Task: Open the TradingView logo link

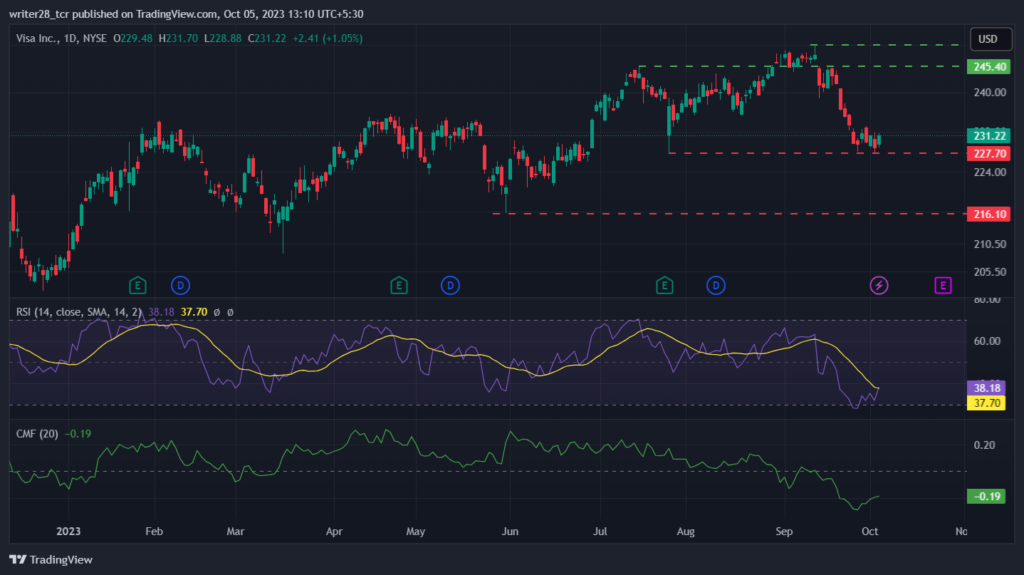Action: pyautogui.click(x=51, y=560)
